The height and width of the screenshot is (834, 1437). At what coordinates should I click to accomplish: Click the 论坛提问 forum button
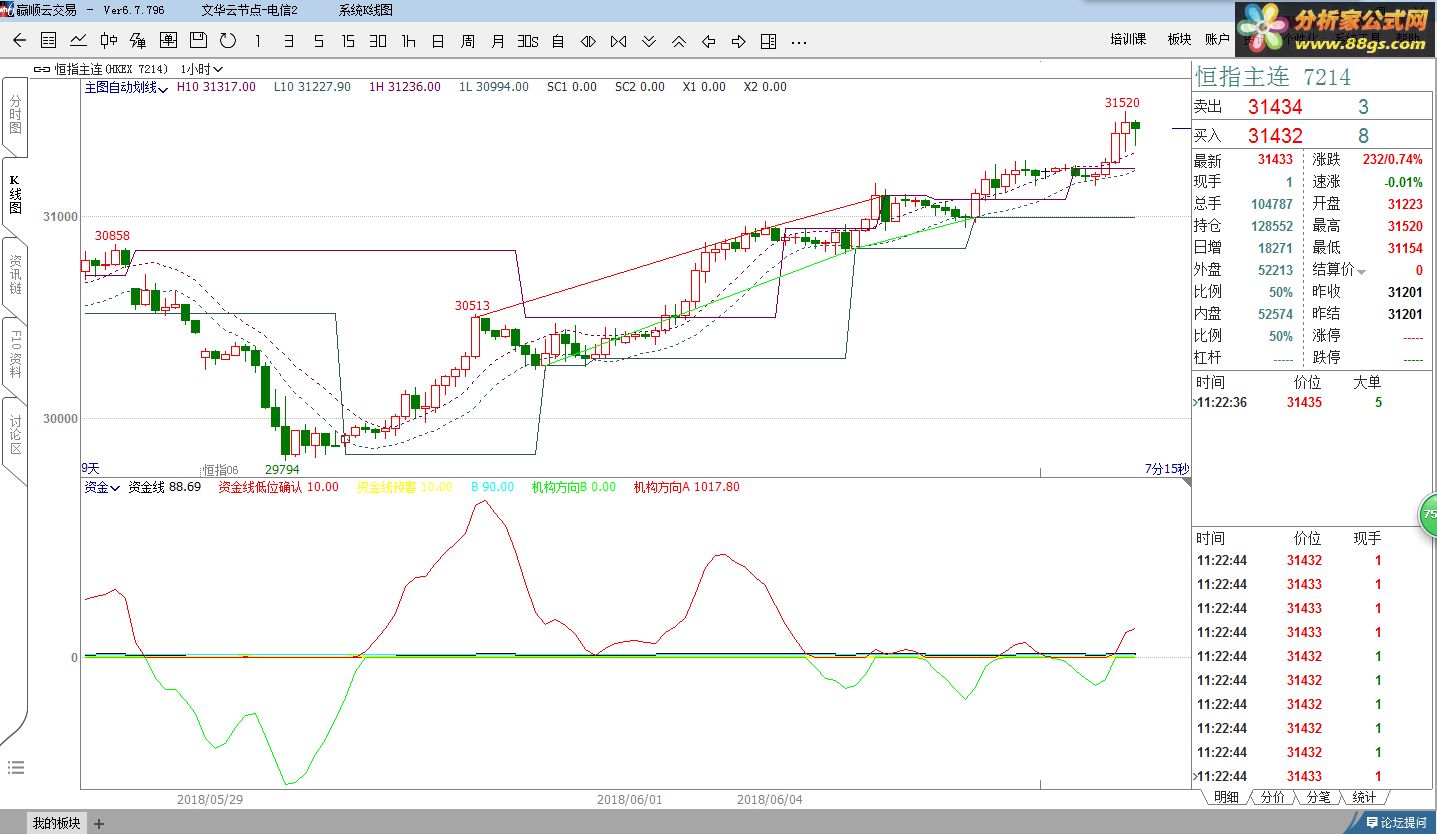click(x=1397, y=823)
